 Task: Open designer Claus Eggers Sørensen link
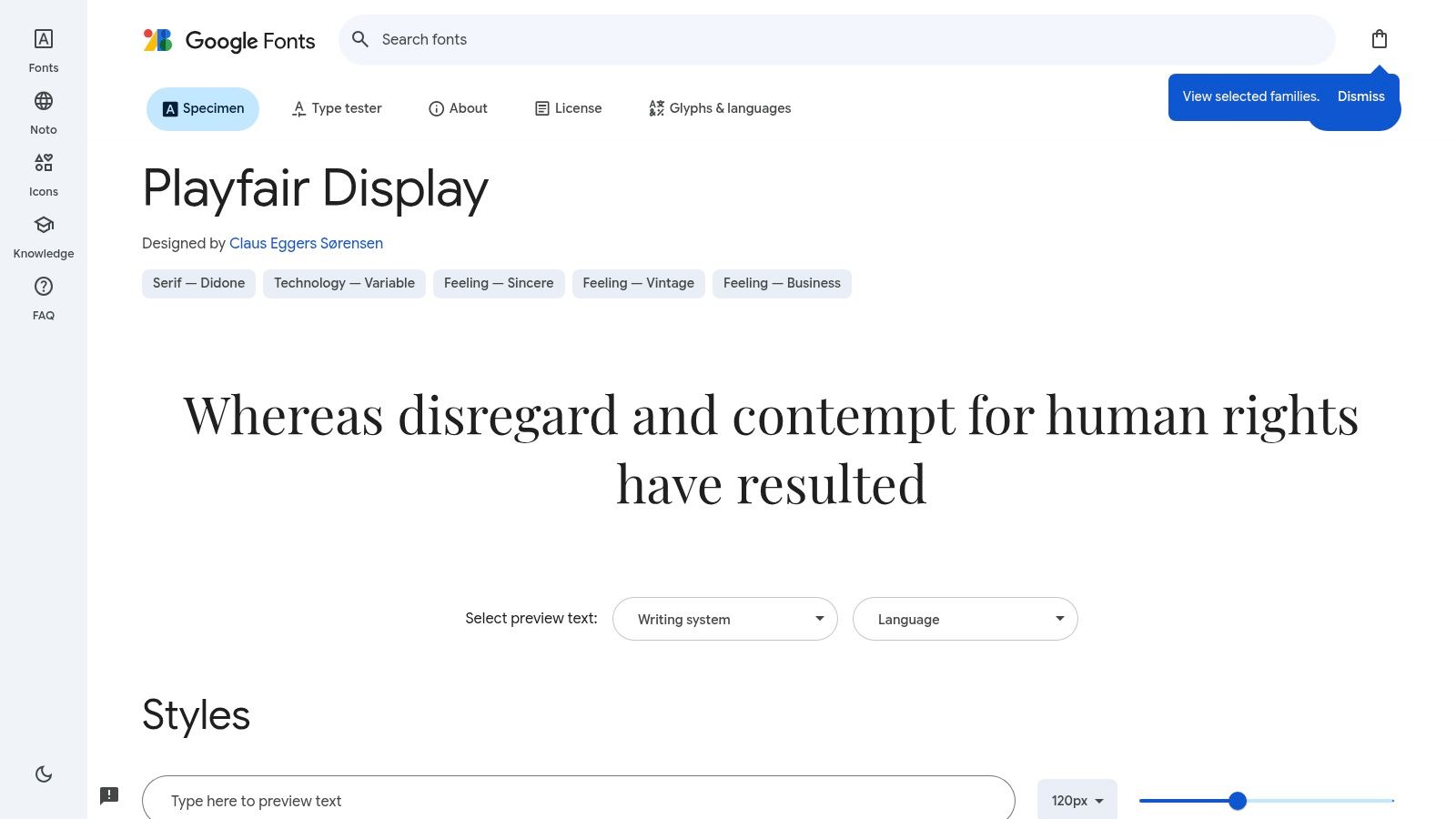[306, 244]
